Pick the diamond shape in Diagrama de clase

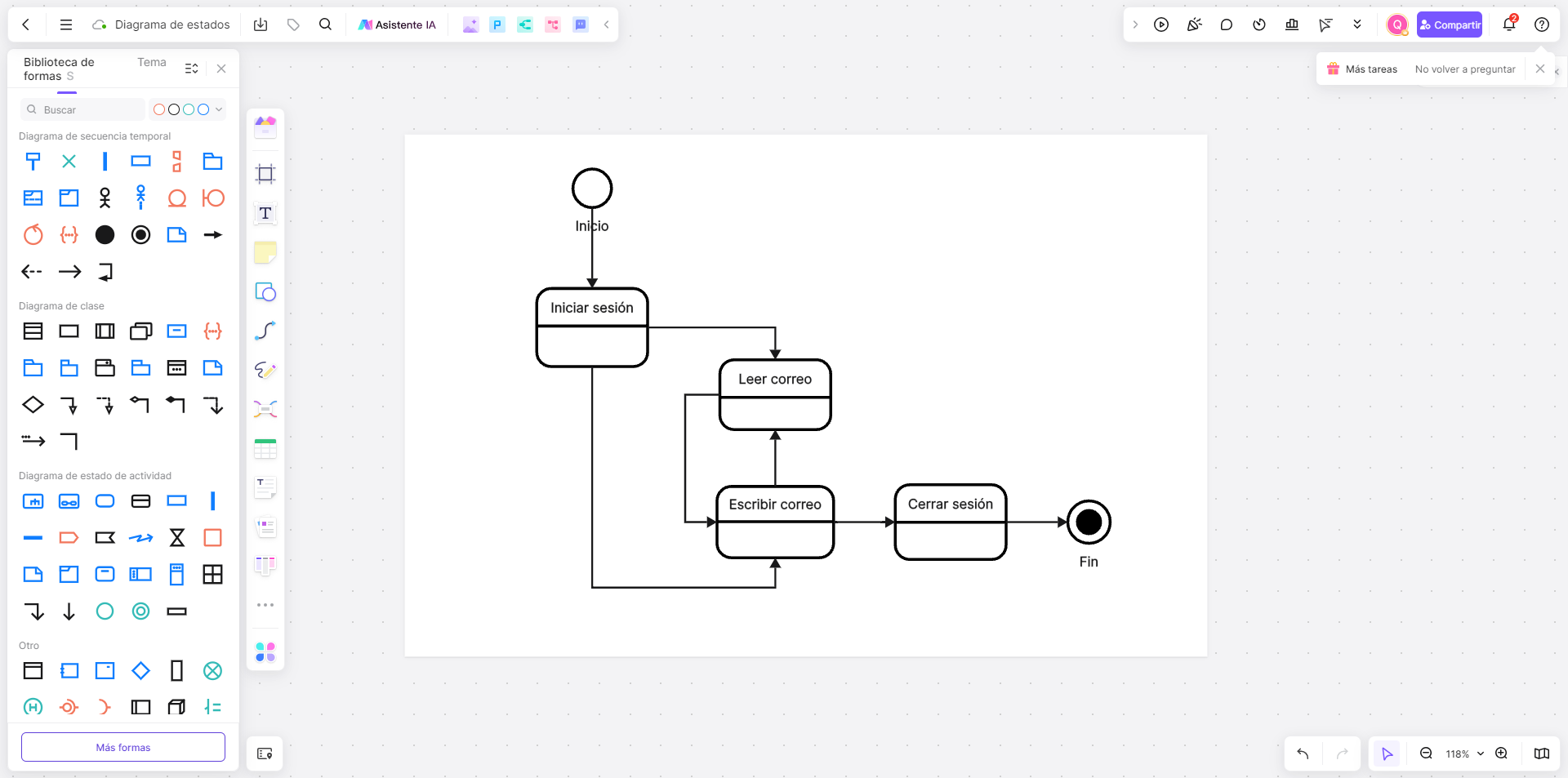point(33,405)
